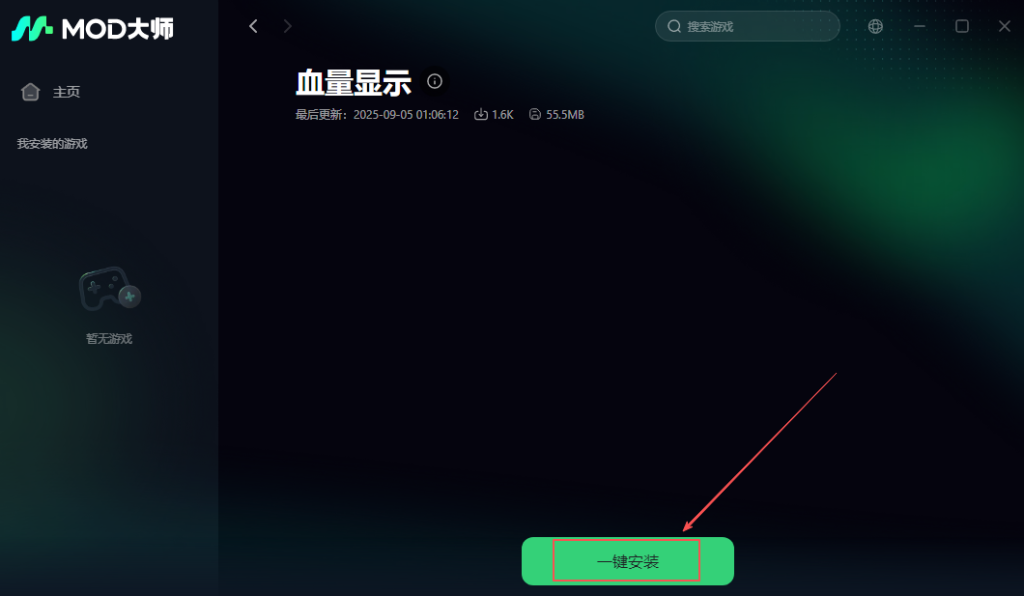Minimize the MOD大师 window

[920, 26]
